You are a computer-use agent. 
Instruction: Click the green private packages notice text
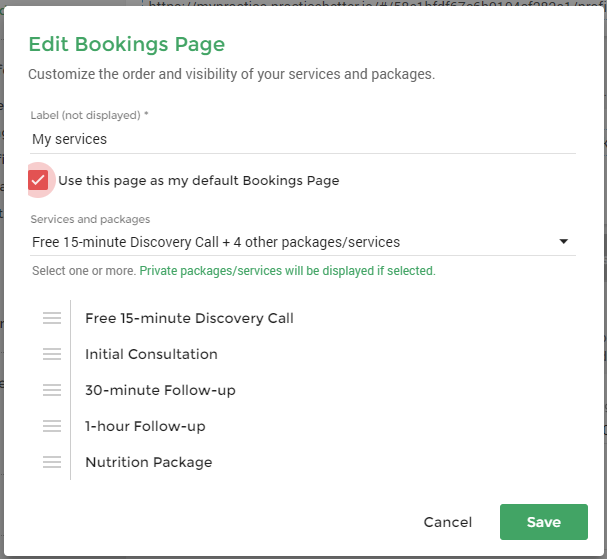[x=287, y=271]
